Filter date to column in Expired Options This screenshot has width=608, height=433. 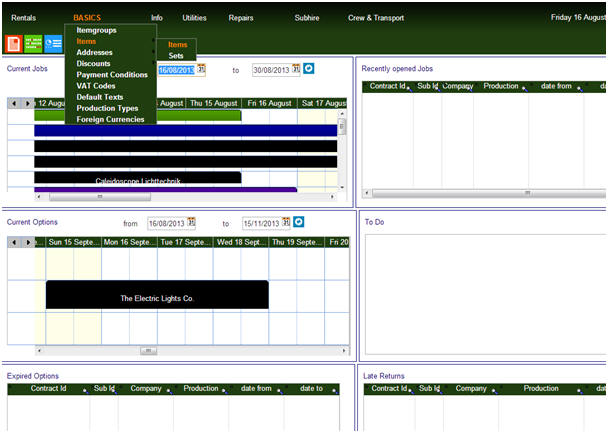click(x=335, y=391)
